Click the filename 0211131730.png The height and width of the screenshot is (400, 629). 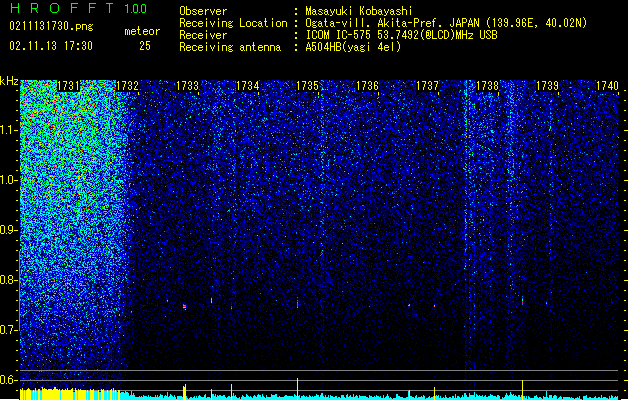51,26
